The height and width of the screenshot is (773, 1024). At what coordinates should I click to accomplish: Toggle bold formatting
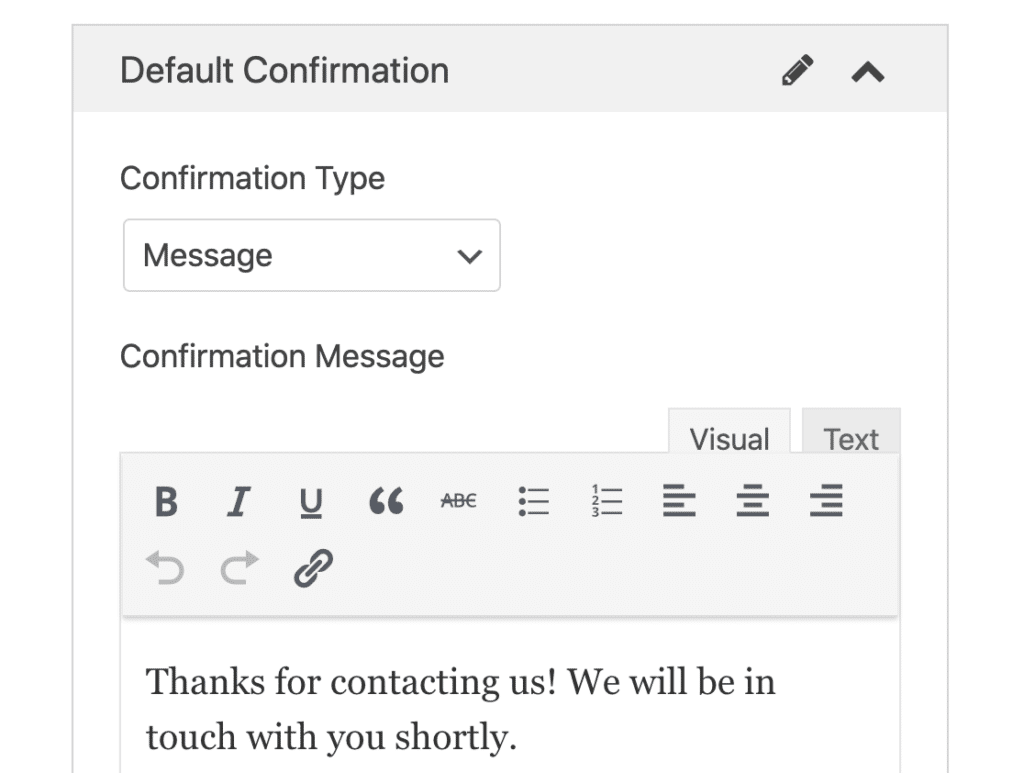pos(166,501)
